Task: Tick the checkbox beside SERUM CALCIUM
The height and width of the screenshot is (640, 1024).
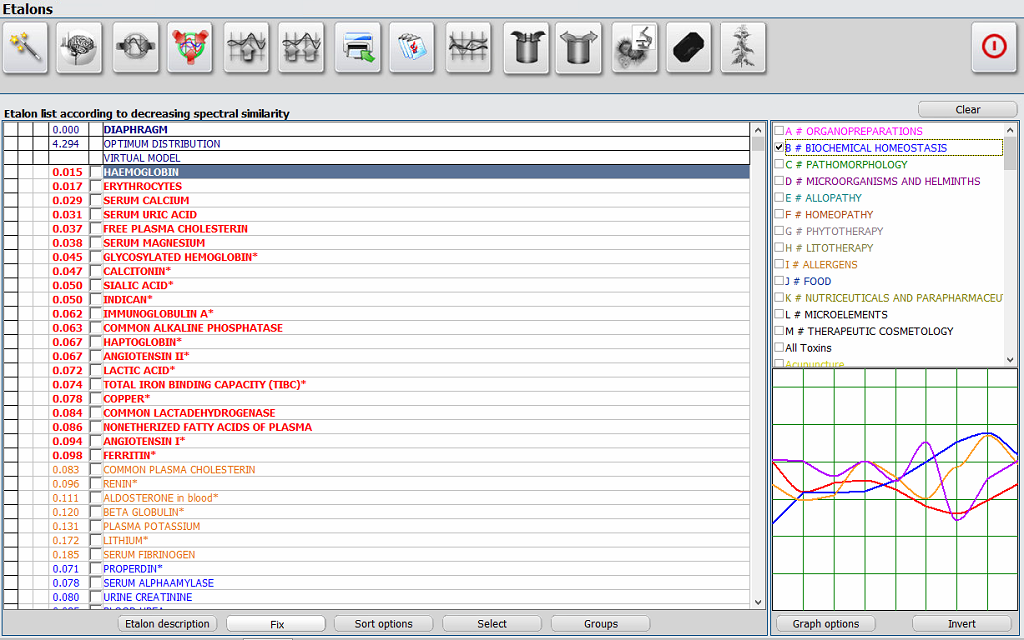Action: tap(96, 201)
